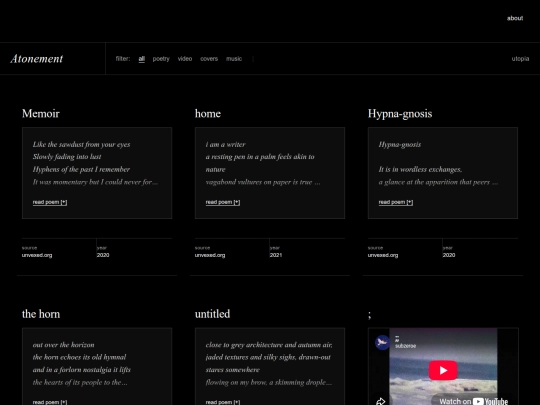Image resolution: width=540 pixels, height=405 pixels.
Task: Click line 'the horn echoes its old hymnal'
Action: pyautogui.click(x=80, y=357)
